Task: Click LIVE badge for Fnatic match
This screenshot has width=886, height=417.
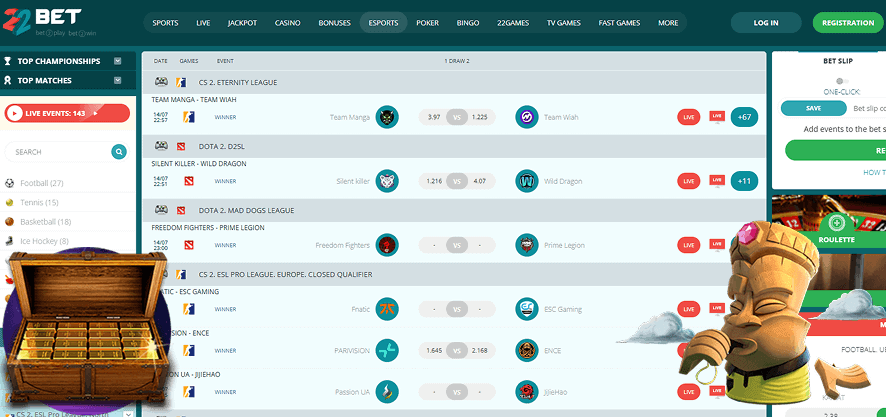Action: coord(688,309)
